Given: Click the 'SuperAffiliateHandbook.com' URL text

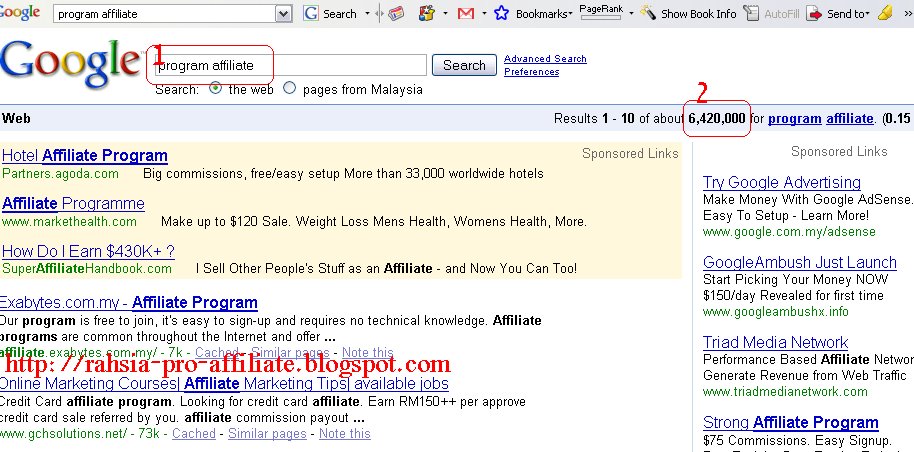Looking at the screenshot, I should (87, 269).
